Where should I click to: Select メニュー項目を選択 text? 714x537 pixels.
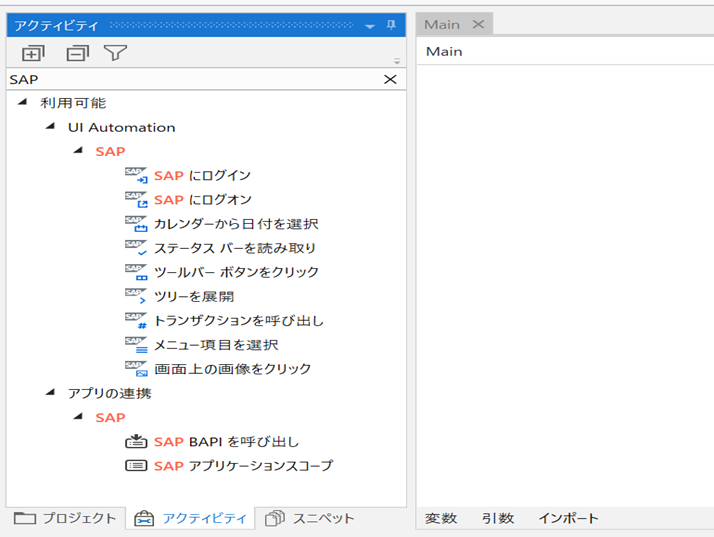(x=216, y=345)
